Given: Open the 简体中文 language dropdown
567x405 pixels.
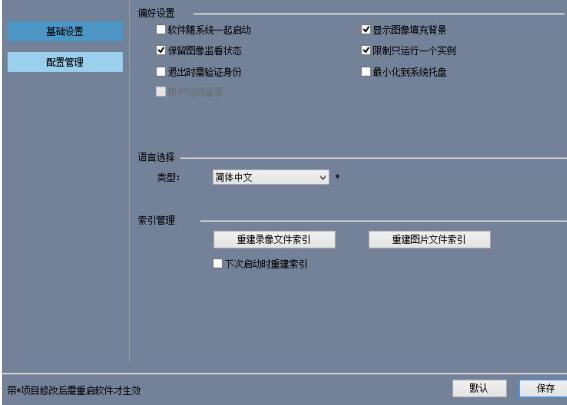Looking at the screenshot, I should point(271,177).
